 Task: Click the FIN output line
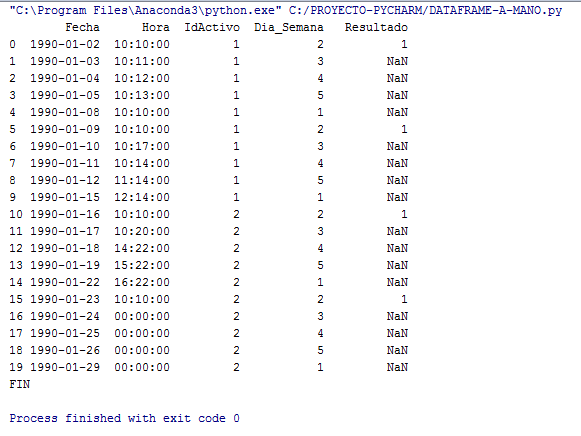point(20,384)
